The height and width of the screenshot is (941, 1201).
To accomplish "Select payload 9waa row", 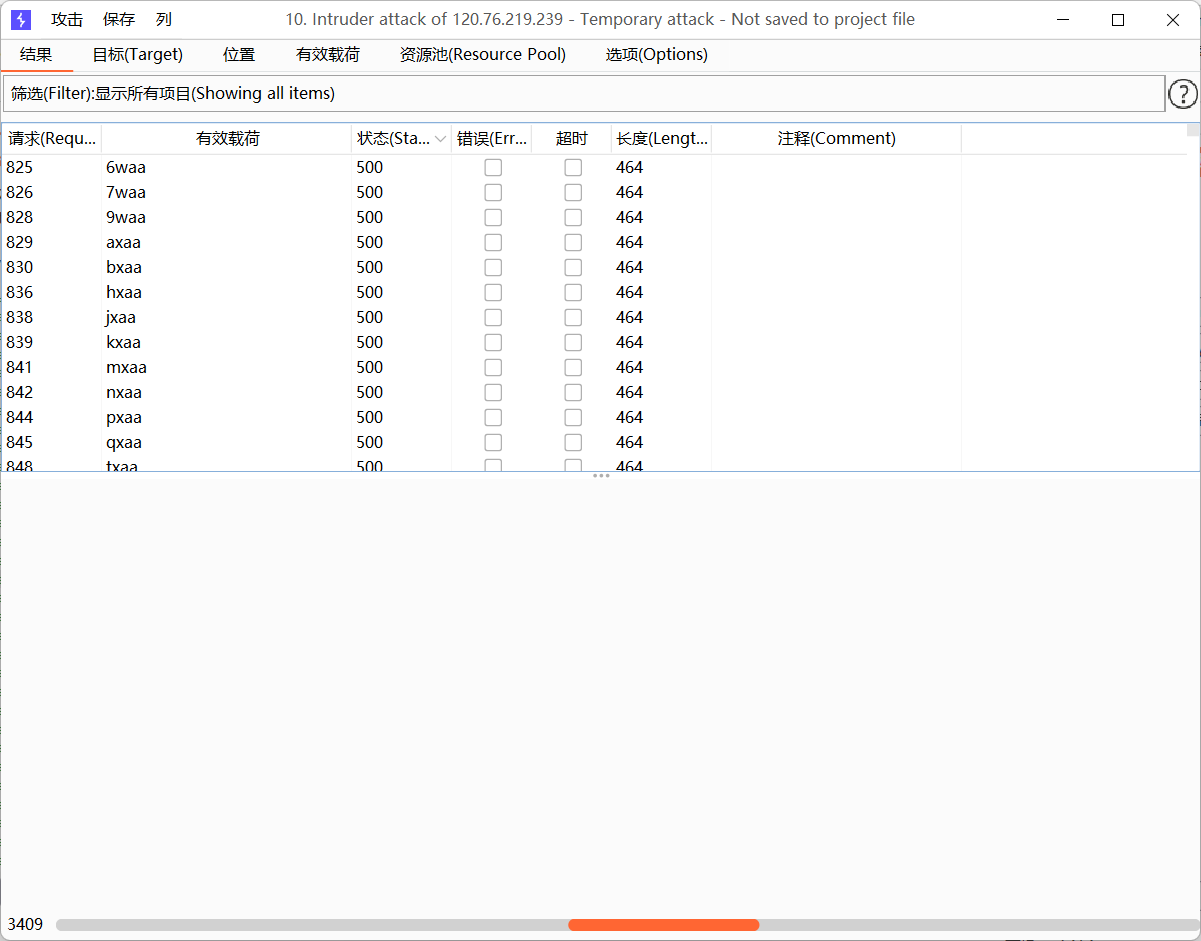I will point(594,218).
